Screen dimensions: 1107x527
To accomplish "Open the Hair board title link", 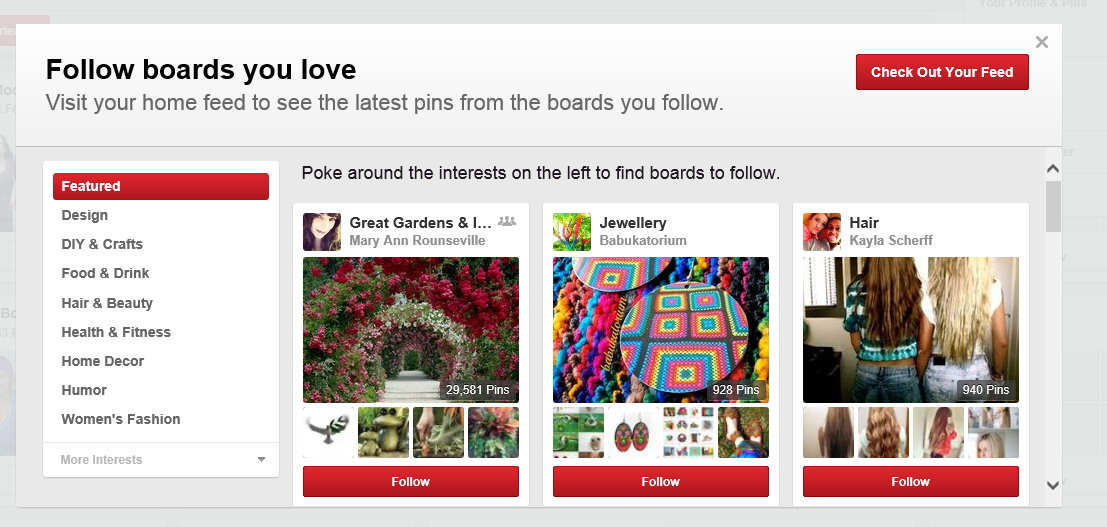I will [864, 222].
